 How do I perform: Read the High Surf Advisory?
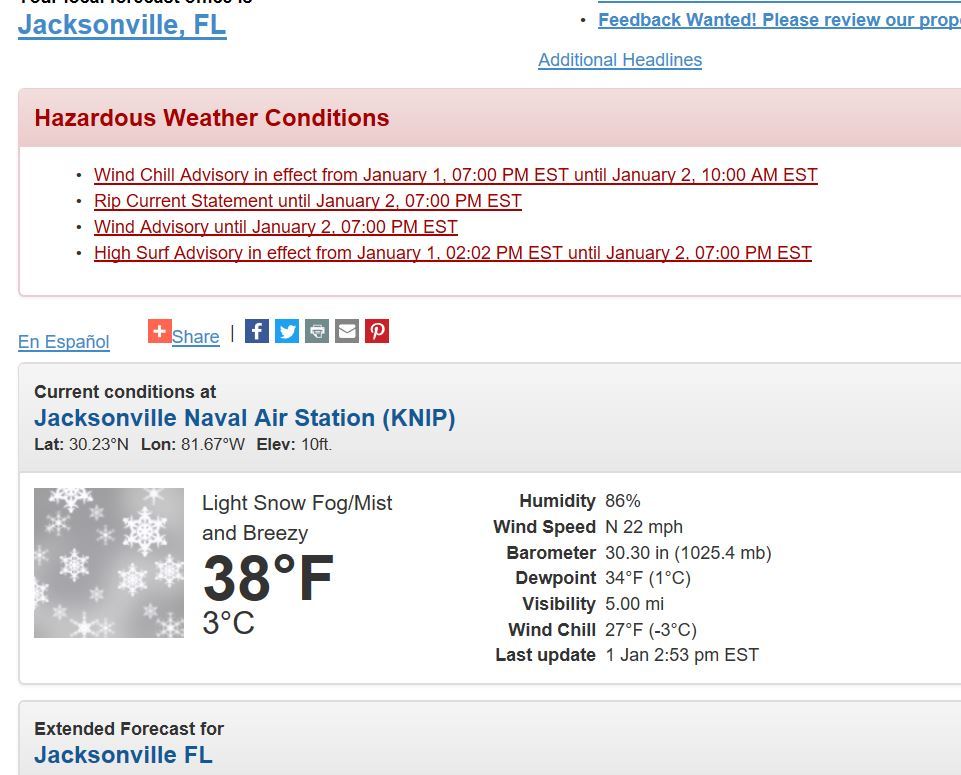(x=452, y=253)
